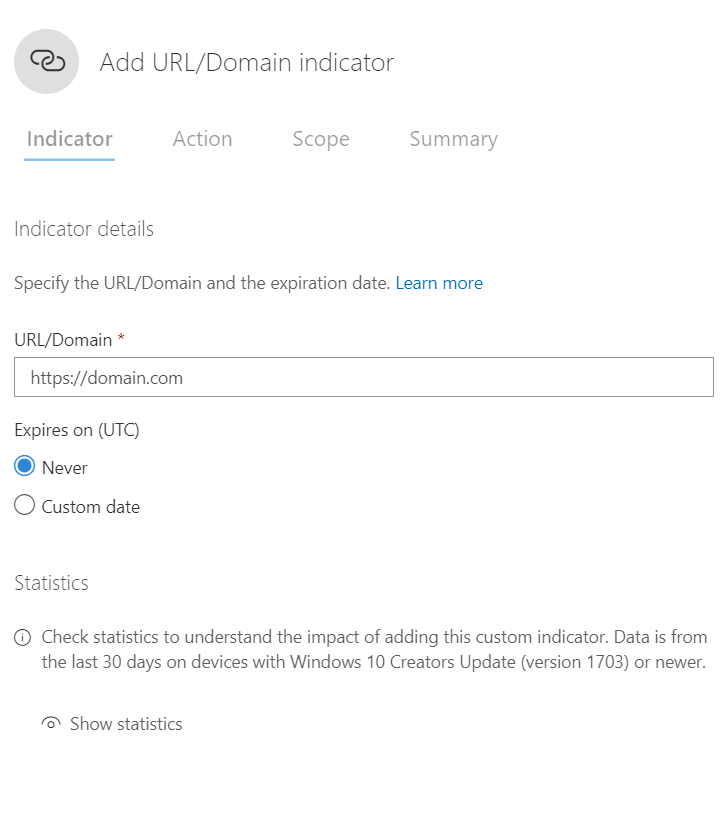Viewport: 727px width, 824px height.
Task: Click the Statistics section heading
Action: pyautogui.click(x=51, y=583)
